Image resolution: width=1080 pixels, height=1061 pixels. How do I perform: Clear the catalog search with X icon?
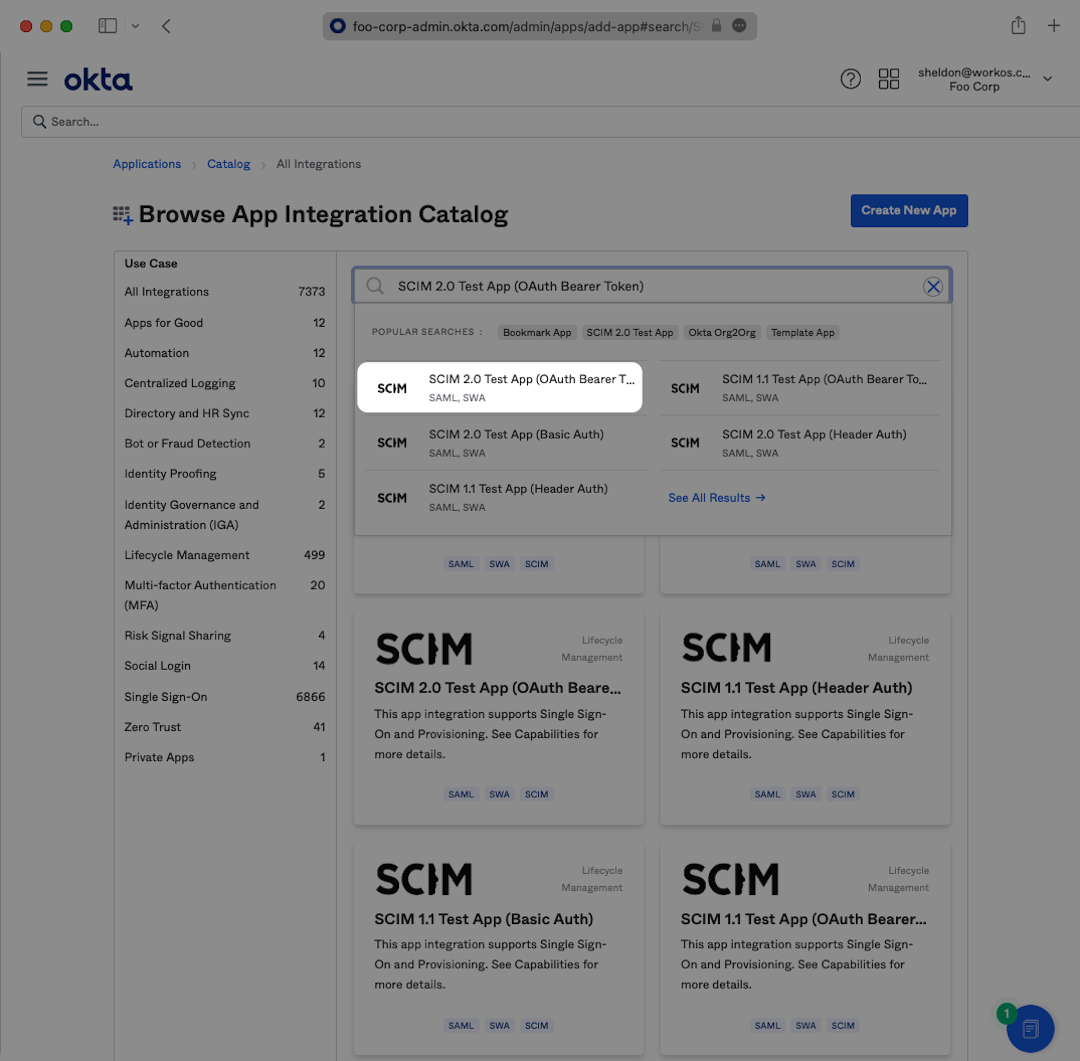point(932,287)
